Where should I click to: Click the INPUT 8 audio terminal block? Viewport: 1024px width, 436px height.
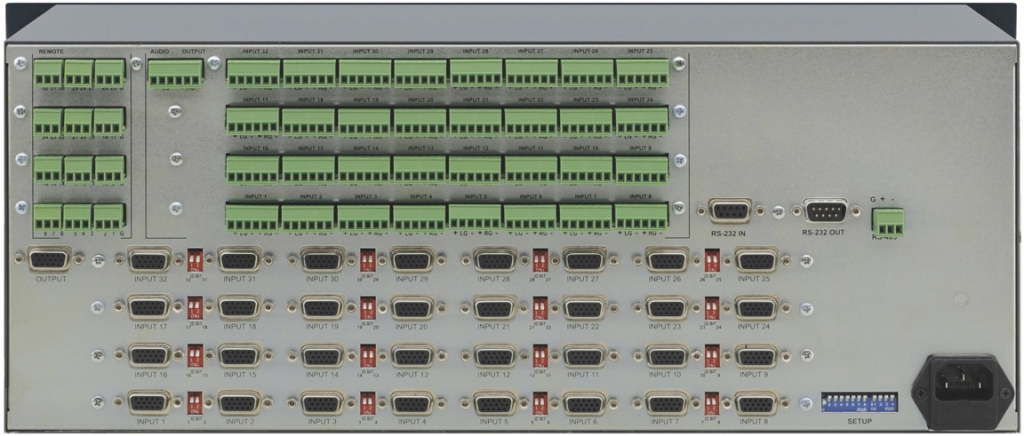(x=642, y=216)
